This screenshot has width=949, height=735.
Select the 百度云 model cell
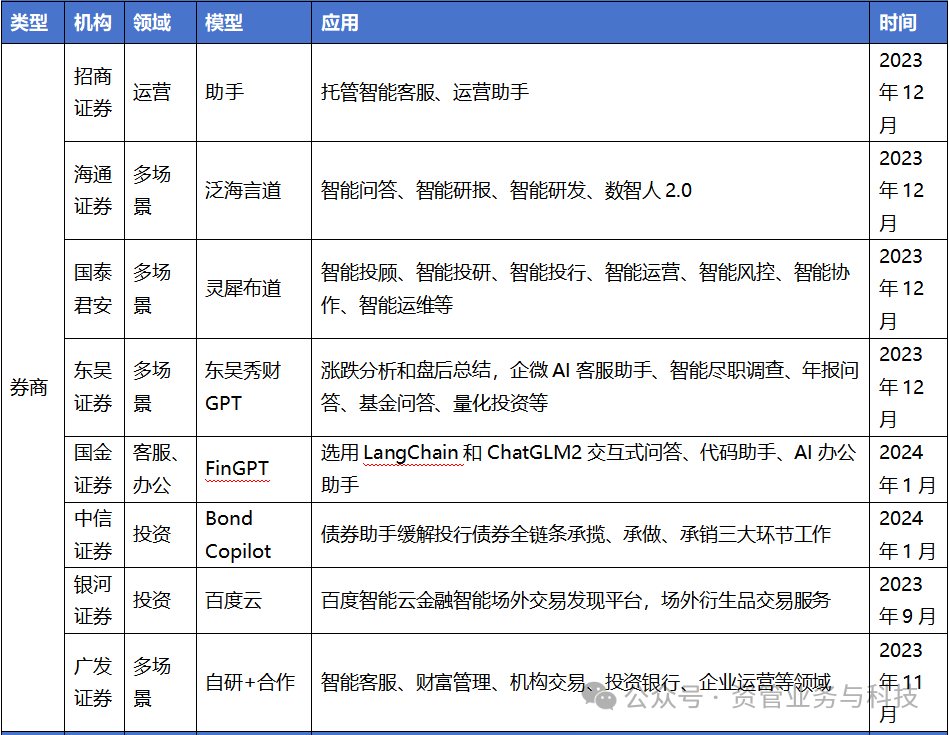pyautogui.click(x=254, y=601)
